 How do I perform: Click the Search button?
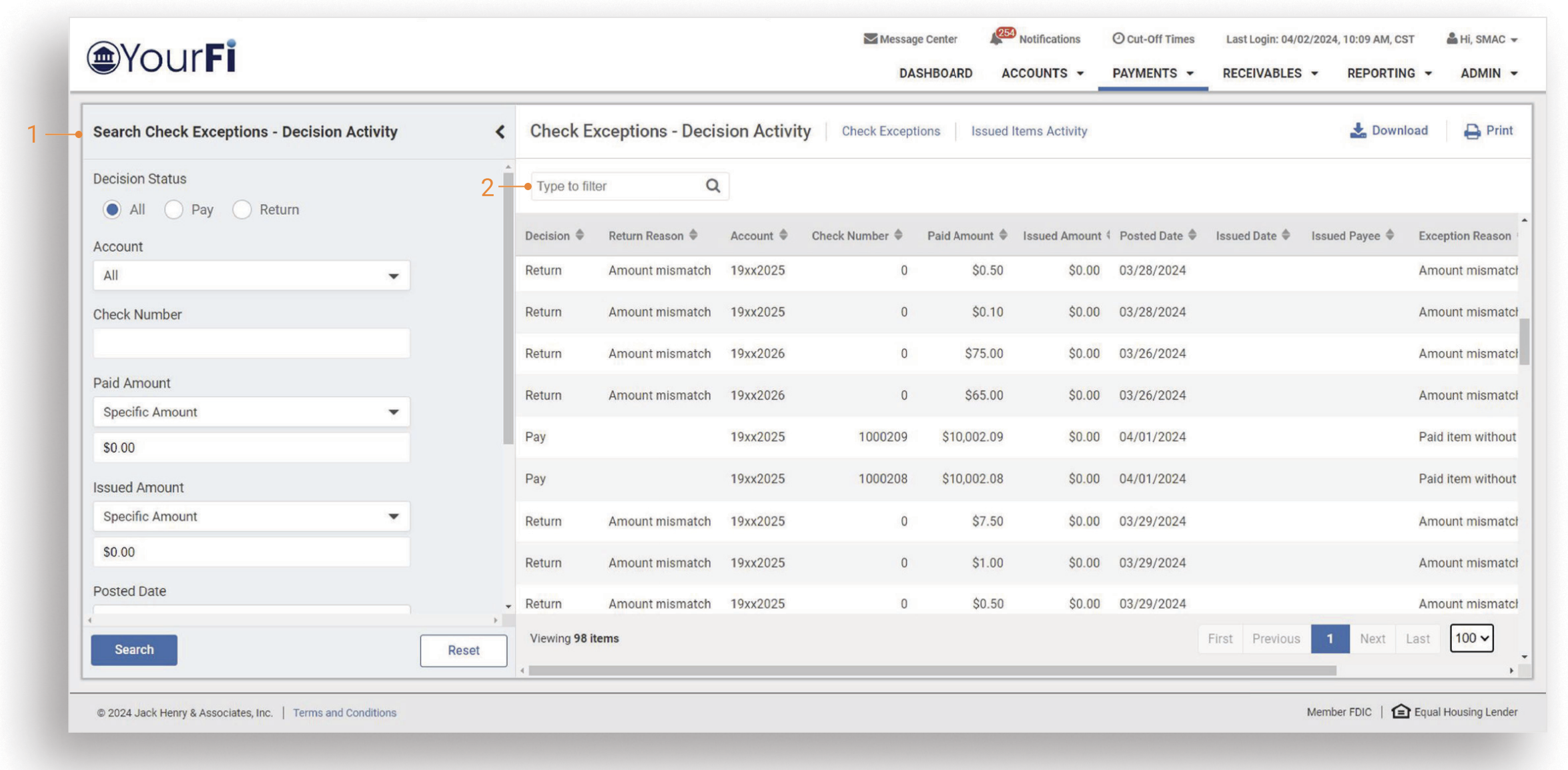pyautogui.click(x=134, y=650)
